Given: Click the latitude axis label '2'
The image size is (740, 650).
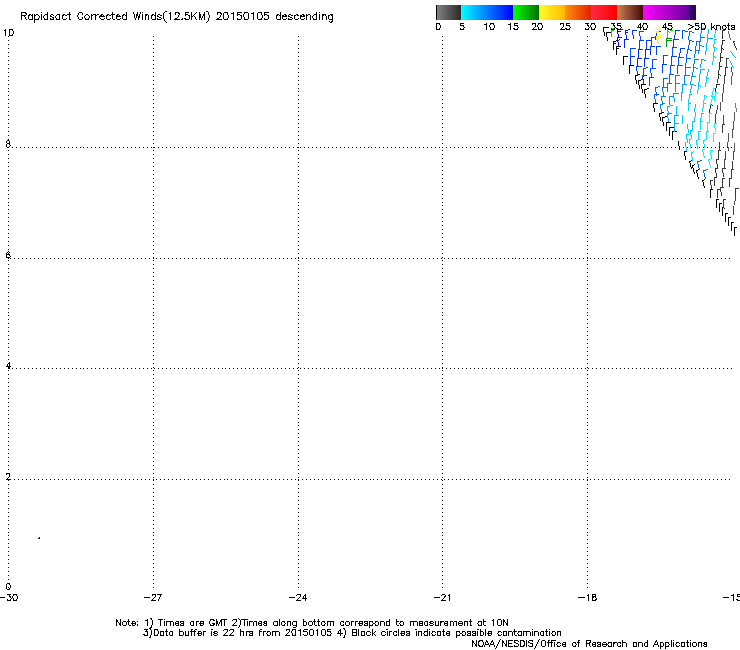Looking at the screenshot, I should click(x=8, y=476).
